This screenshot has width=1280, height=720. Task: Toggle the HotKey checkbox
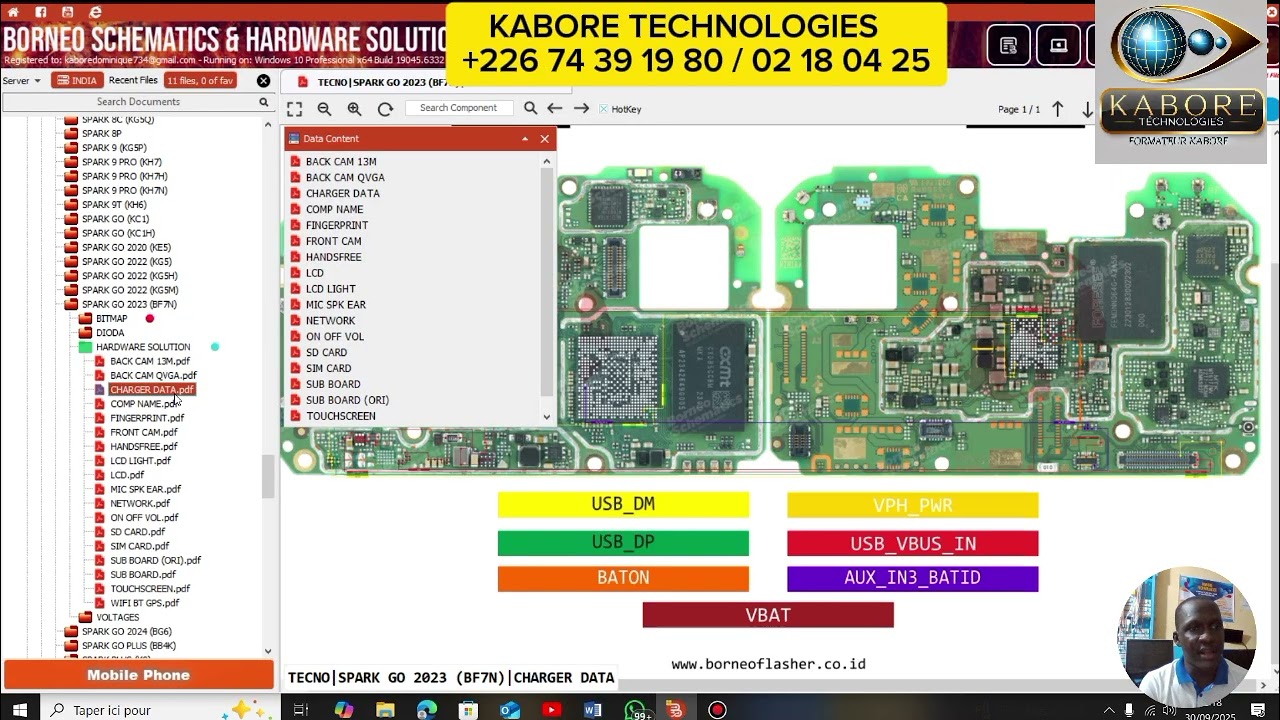tap(603, 109)
